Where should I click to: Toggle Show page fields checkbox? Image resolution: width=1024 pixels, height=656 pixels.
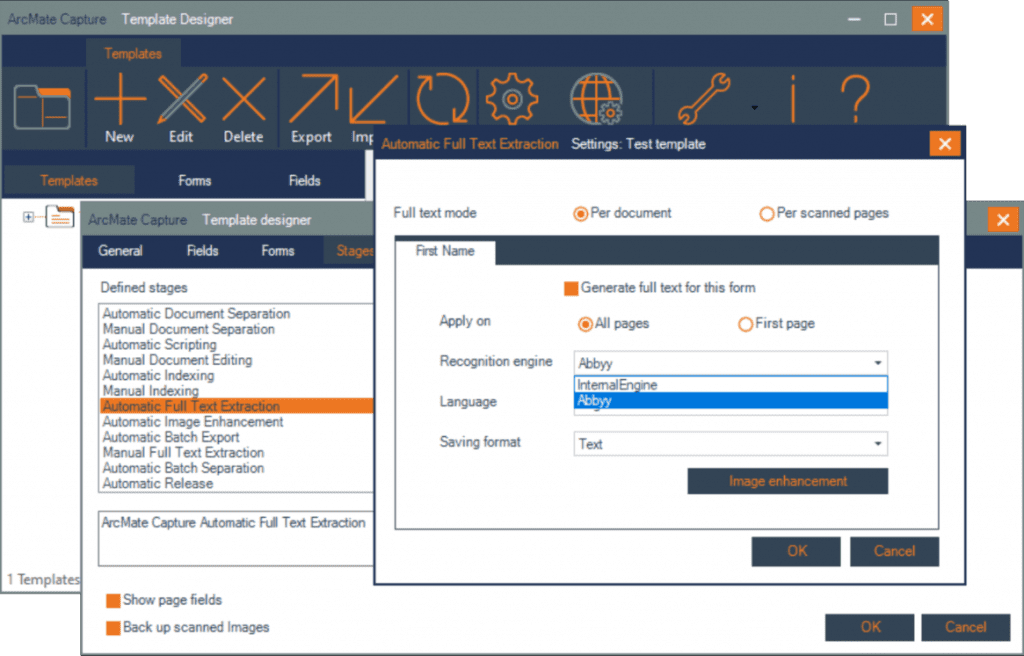(113, 600)
